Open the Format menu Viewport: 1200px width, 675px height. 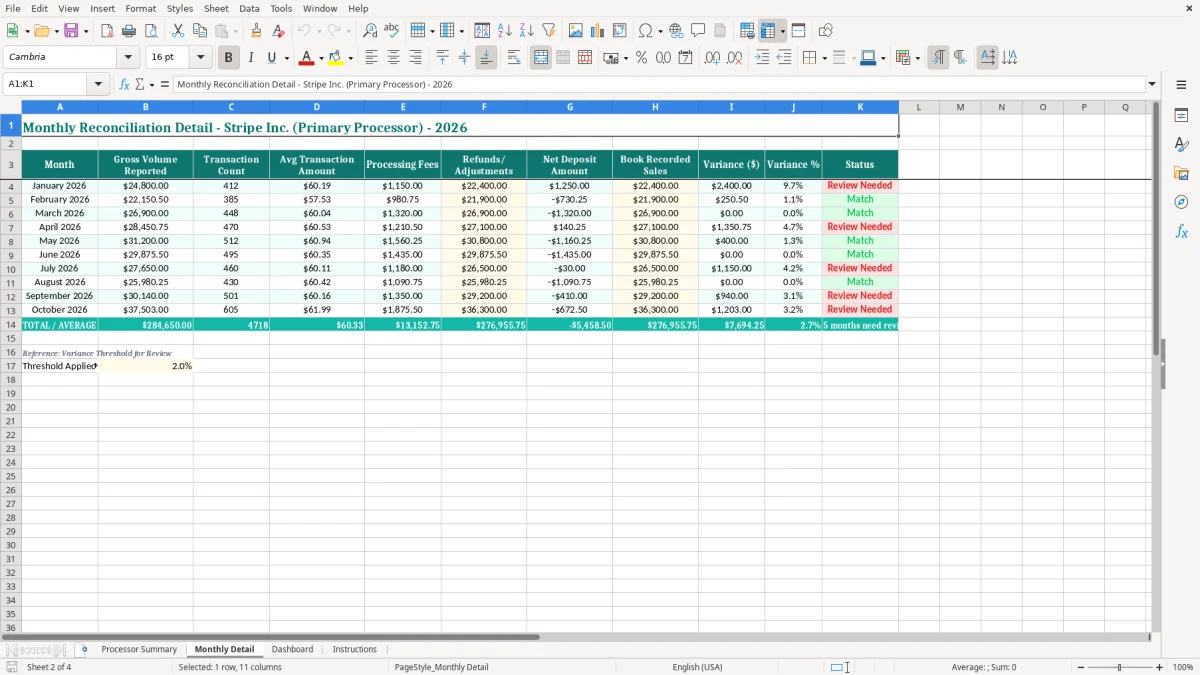coord(141,8)
